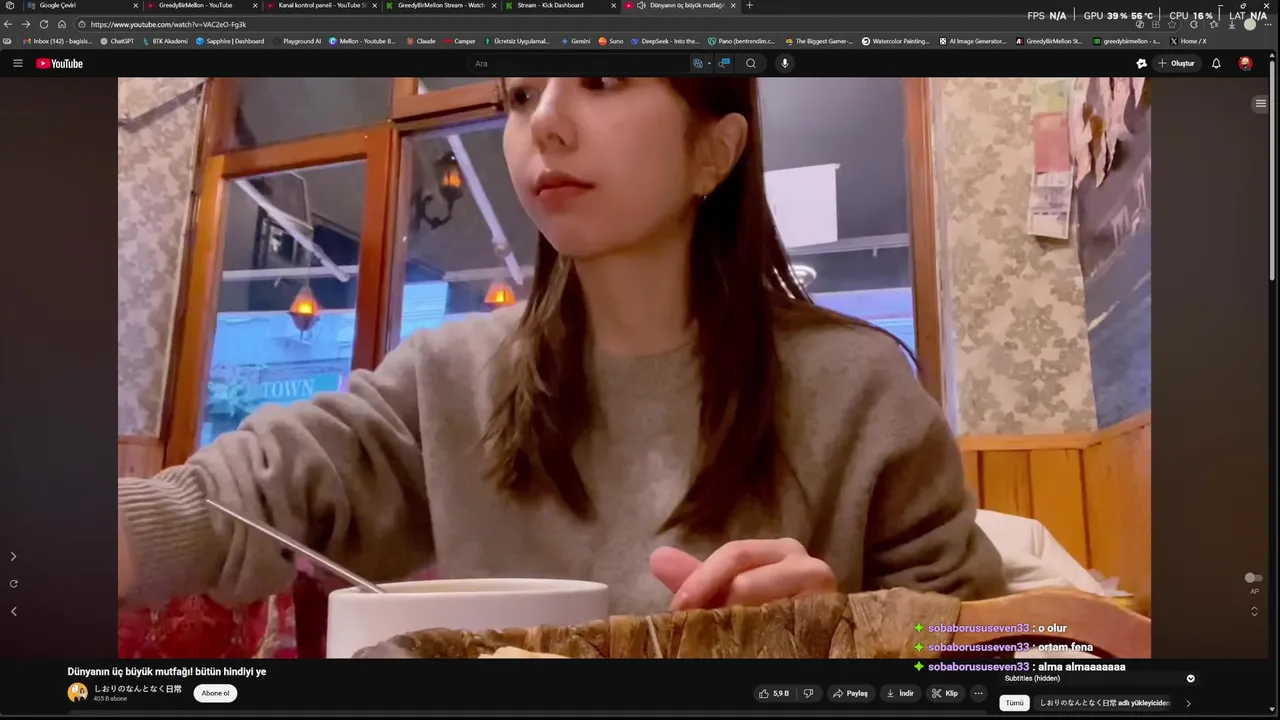This screenshot has width=1280, height=720.
Task: Like the video showing 5,9 B
Action: point(773,693)
